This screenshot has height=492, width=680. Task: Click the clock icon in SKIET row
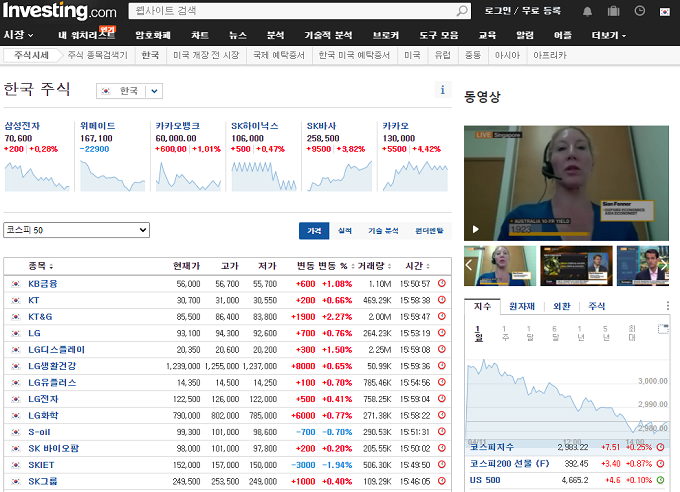point(442,465)
